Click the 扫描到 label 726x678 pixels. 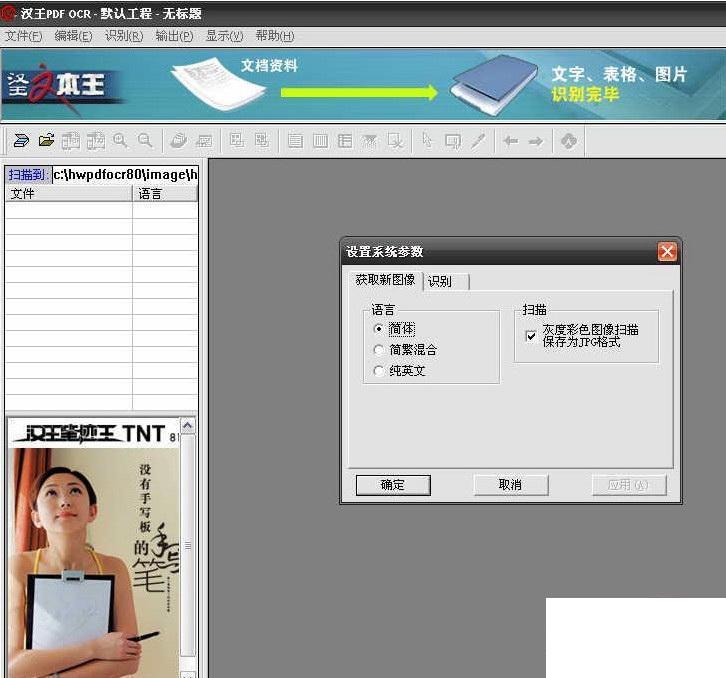[27, 175]
